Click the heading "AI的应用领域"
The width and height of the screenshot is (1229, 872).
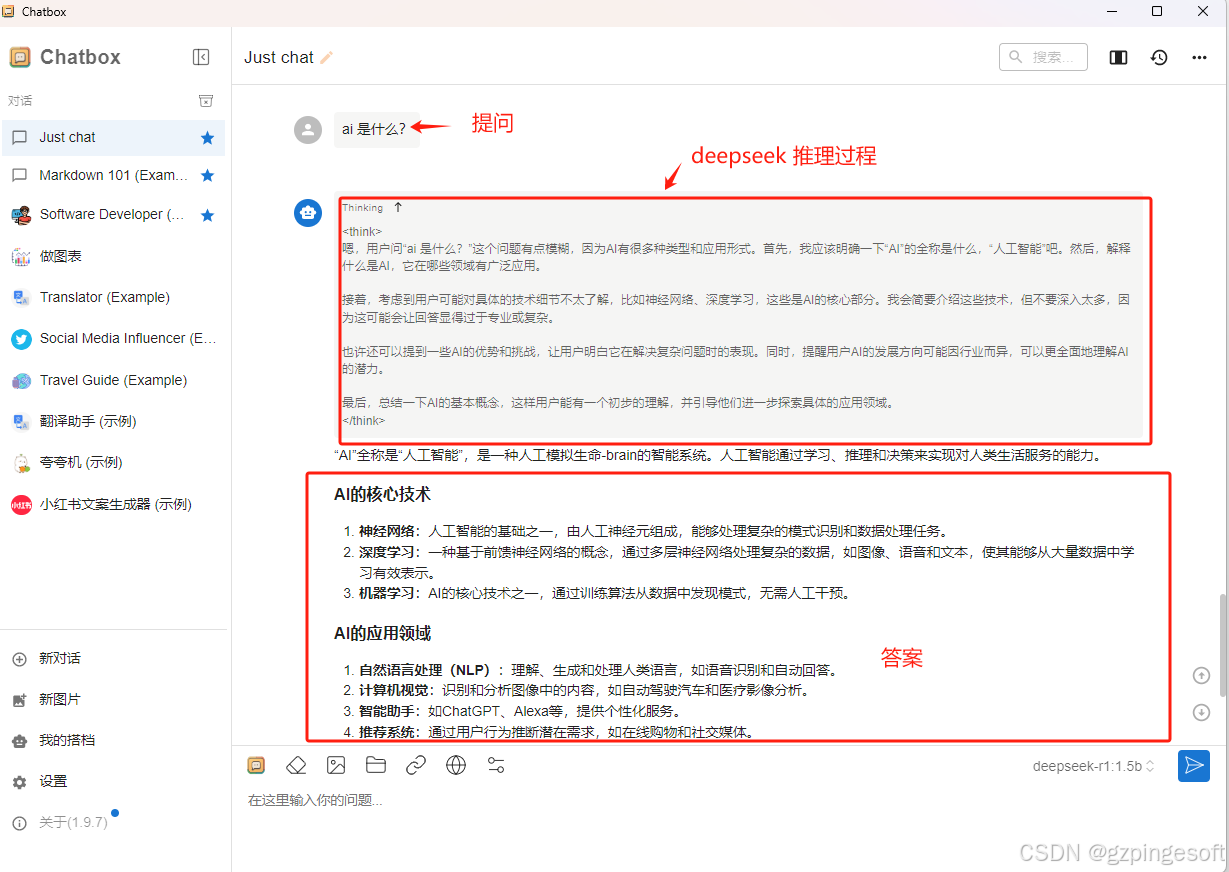383,633
